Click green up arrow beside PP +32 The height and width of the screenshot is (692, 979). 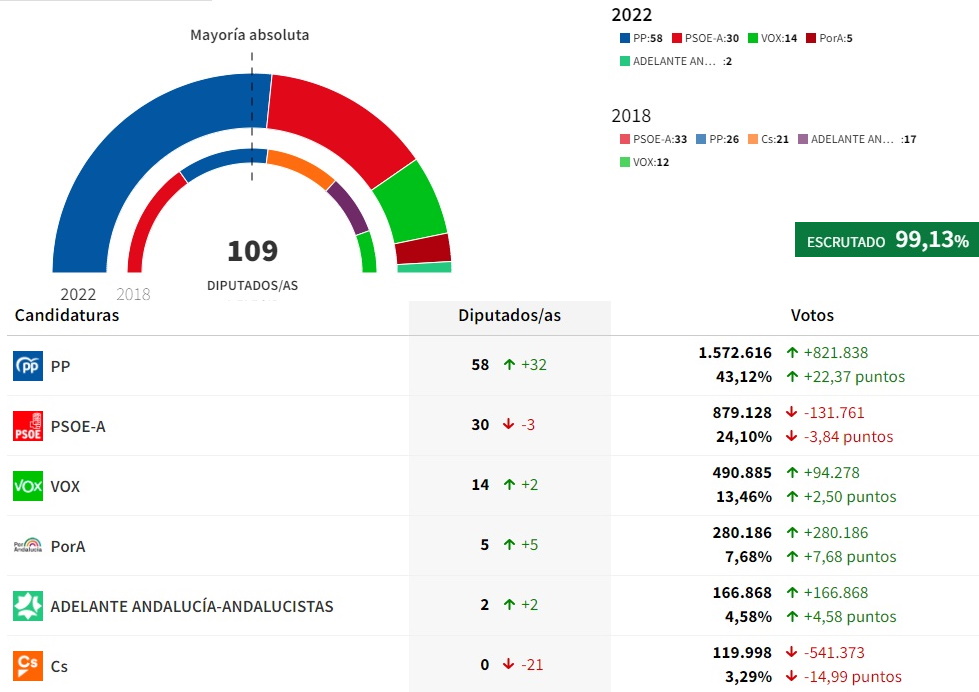point(509,365)
